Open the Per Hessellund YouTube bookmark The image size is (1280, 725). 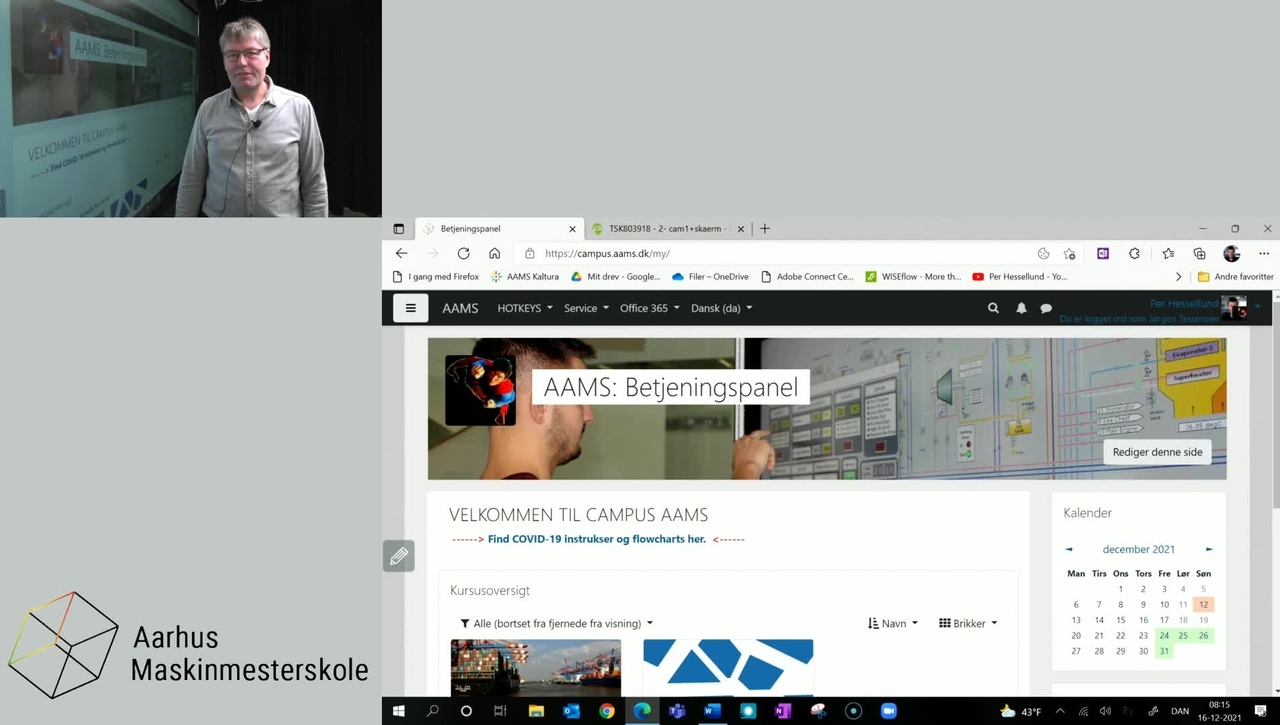point(1019,277)
